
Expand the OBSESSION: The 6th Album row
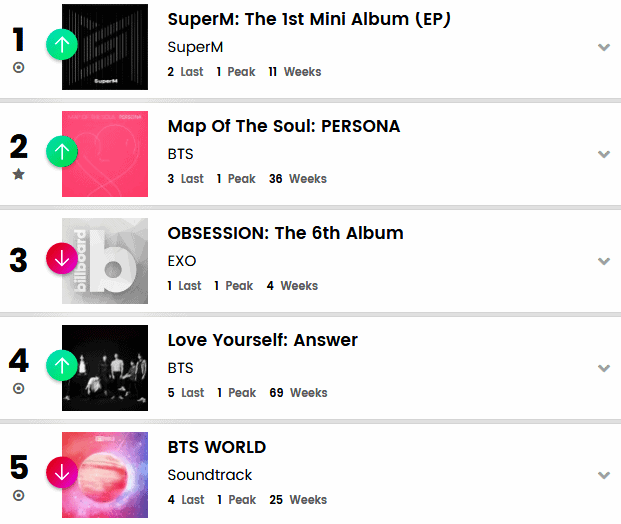pos(603,261)
